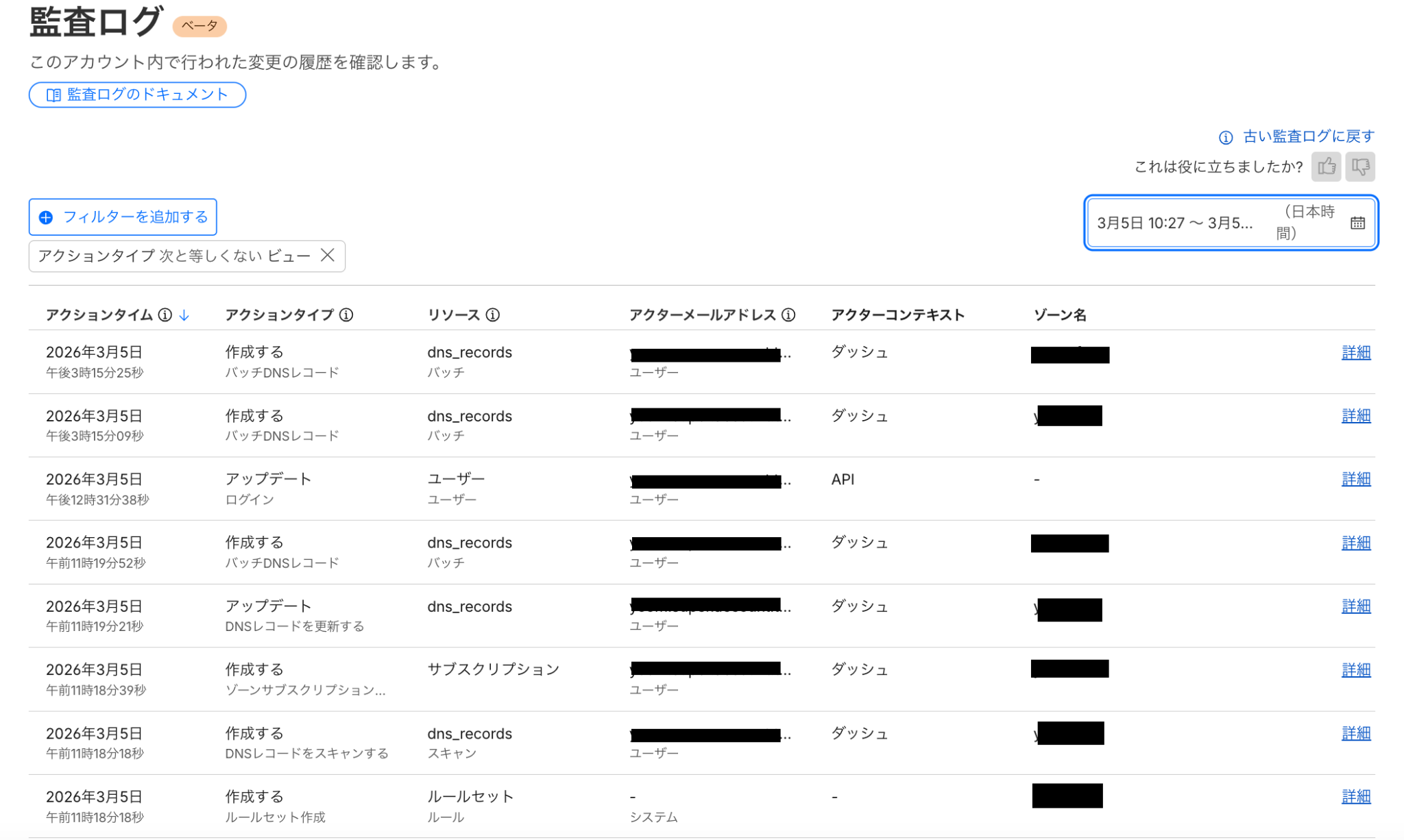
Task: Click info icon beside 古い監査ログに戻す
Action: click(1226, 137)
